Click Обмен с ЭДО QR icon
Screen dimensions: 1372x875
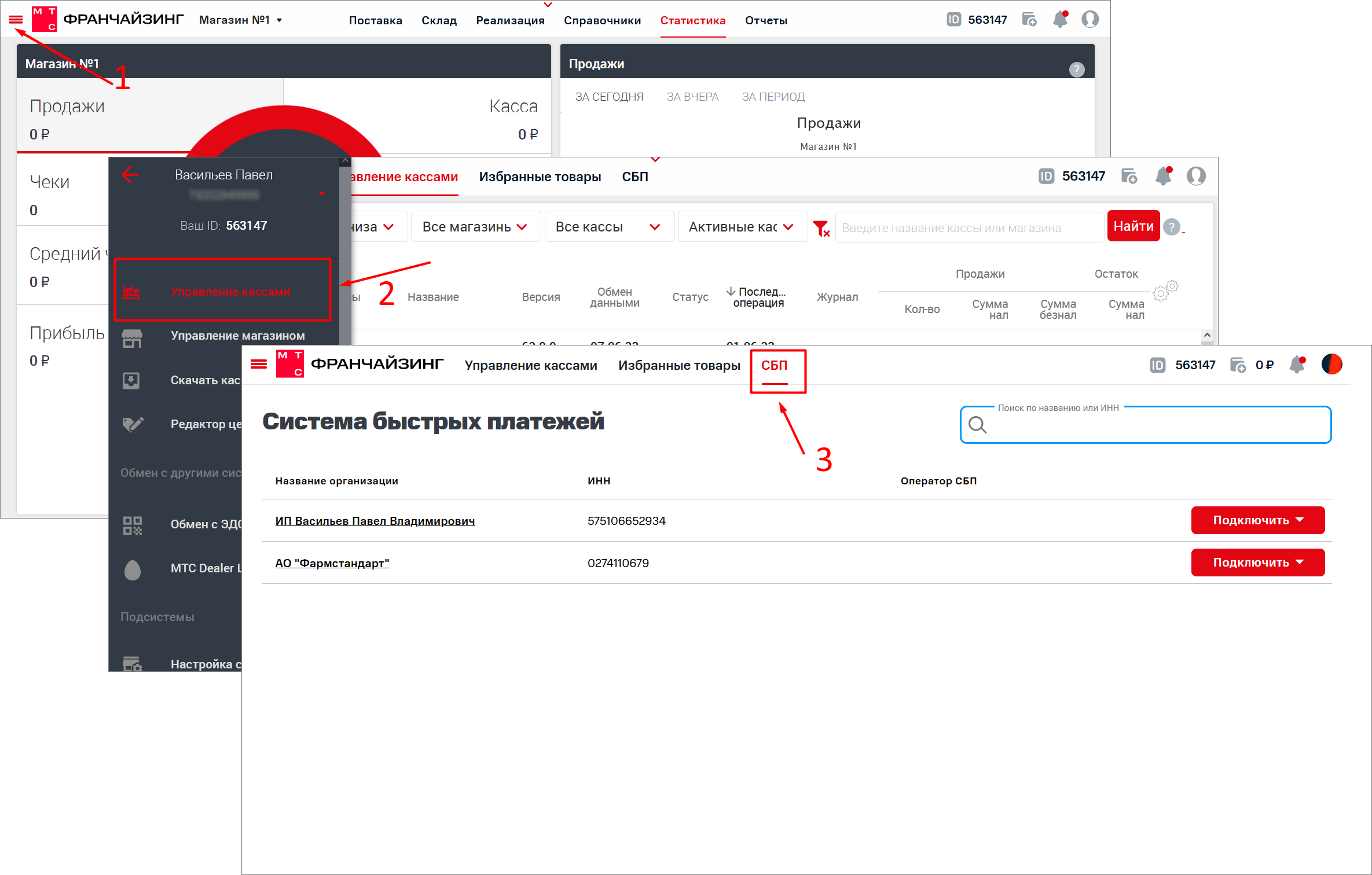click(x=132, y=524)
